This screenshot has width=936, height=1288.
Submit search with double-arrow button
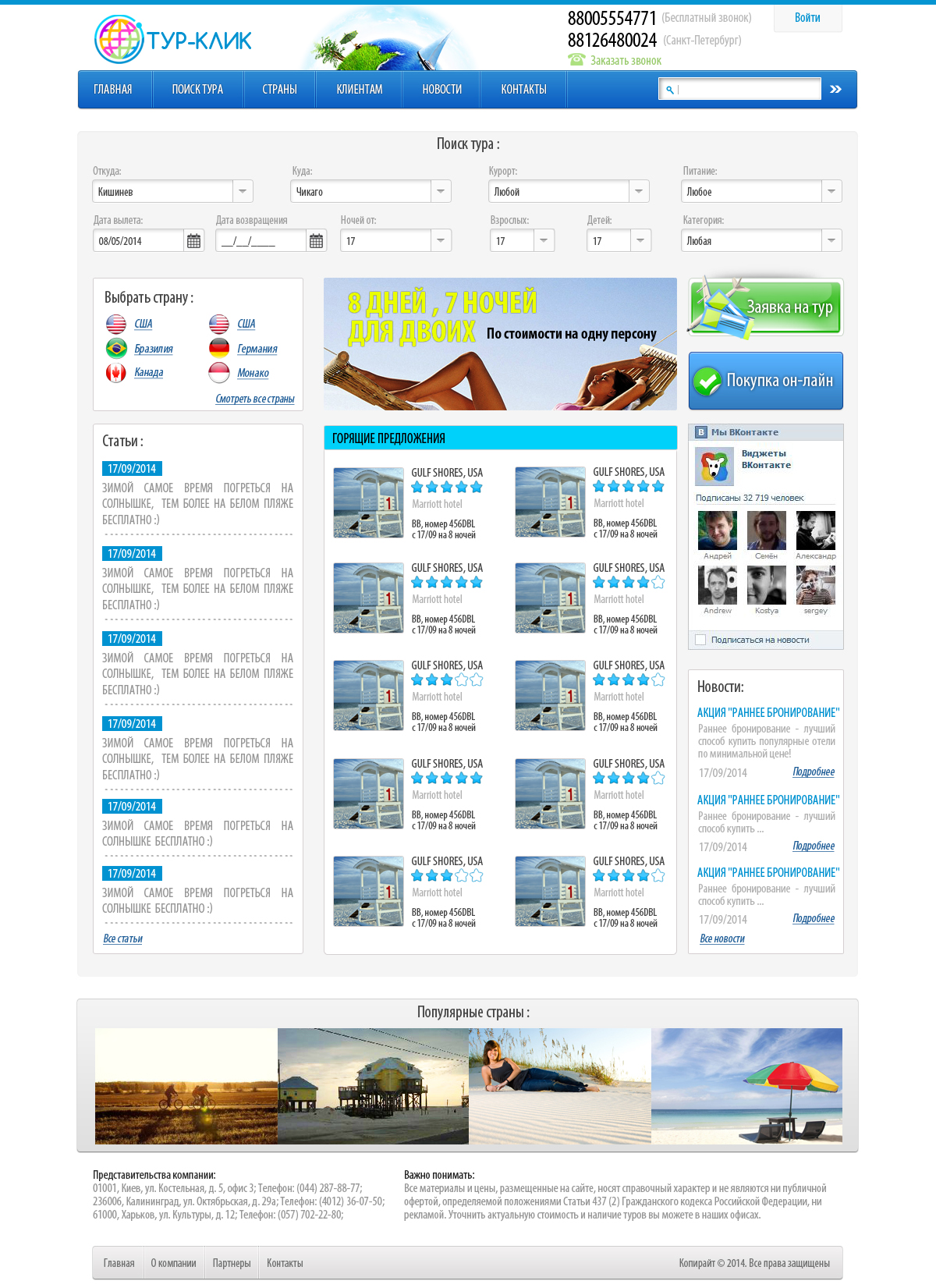(x=835, y=89)
